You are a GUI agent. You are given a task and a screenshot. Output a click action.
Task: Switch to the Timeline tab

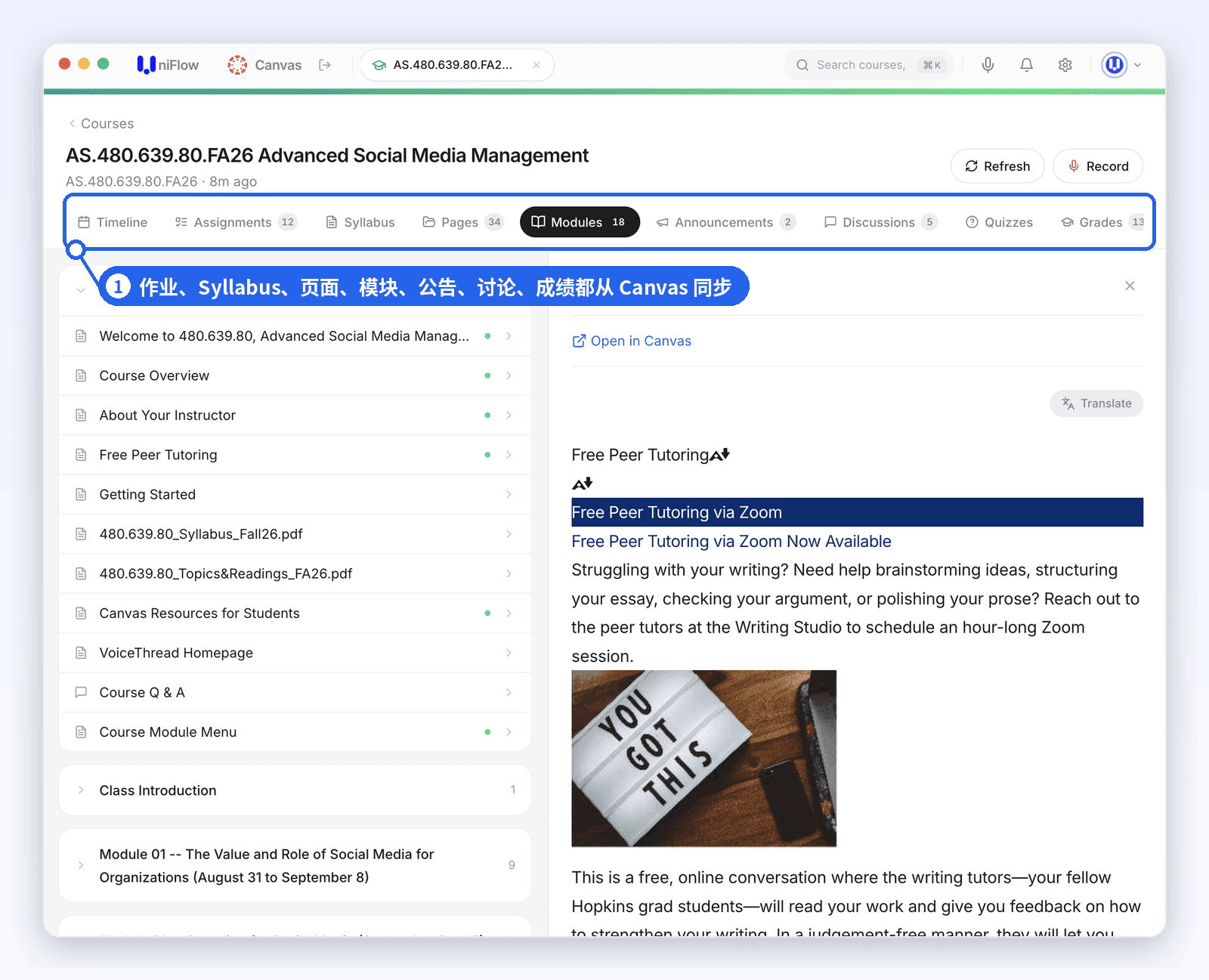coord(113,222)
